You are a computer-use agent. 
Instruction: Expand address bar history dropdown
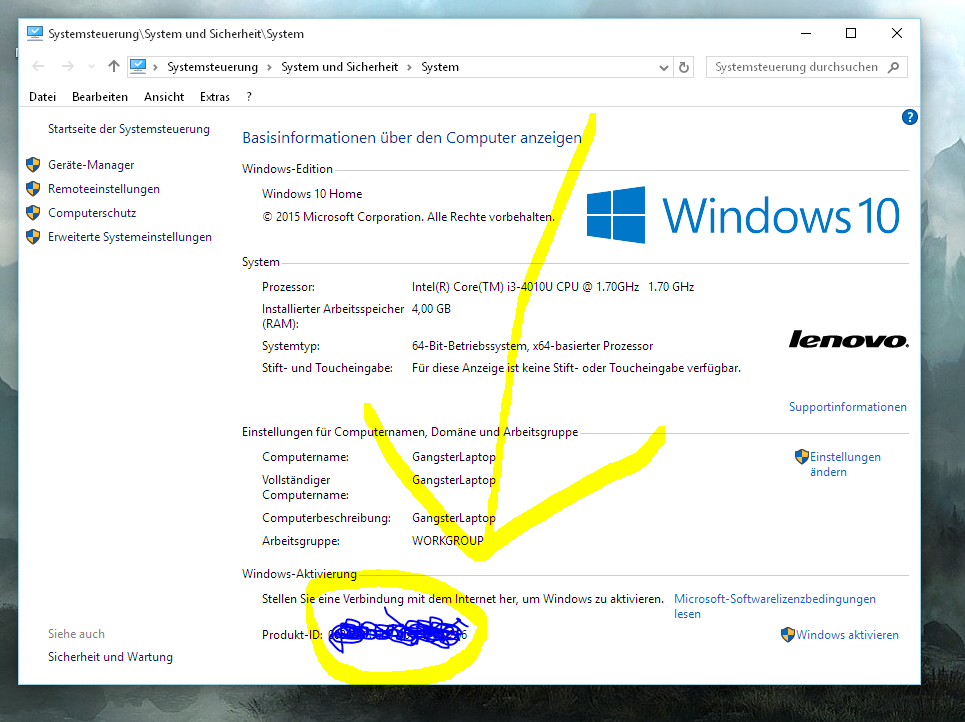pyautogui.click(x=663, y=67)
